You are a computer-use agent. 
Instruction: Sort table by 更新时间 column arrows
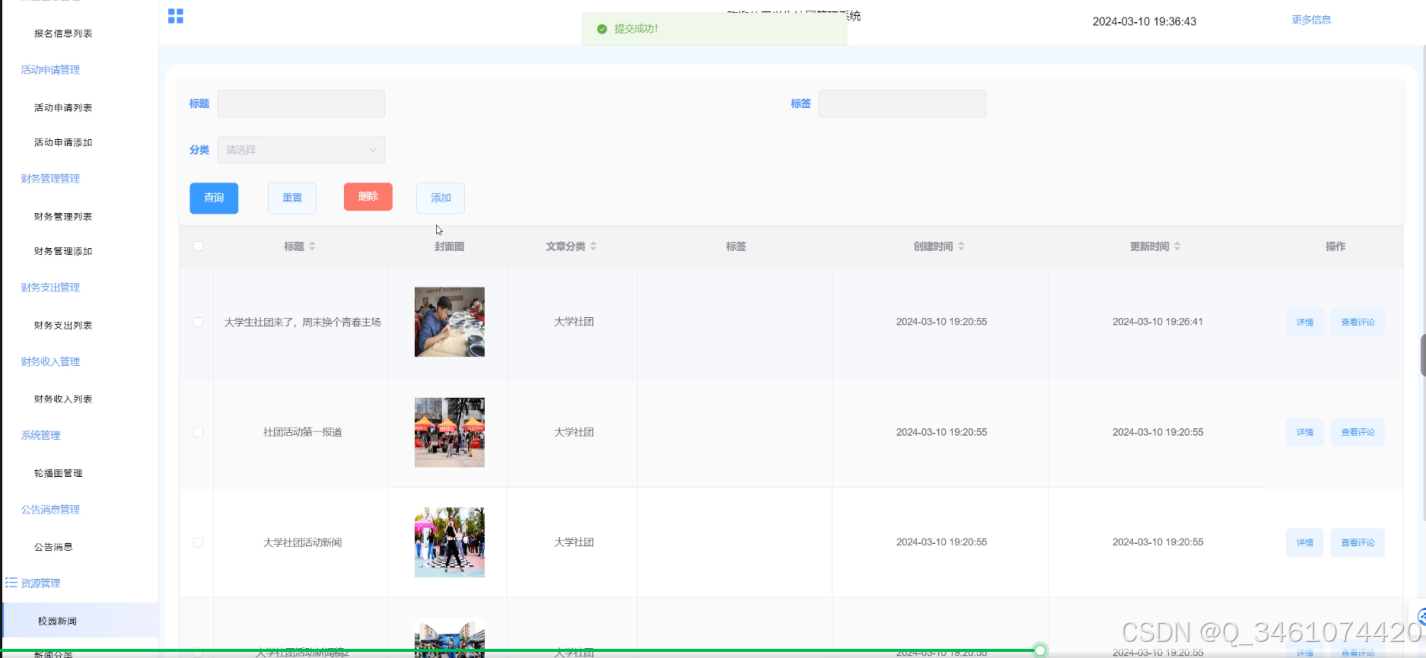click(x=1178, y=246)
